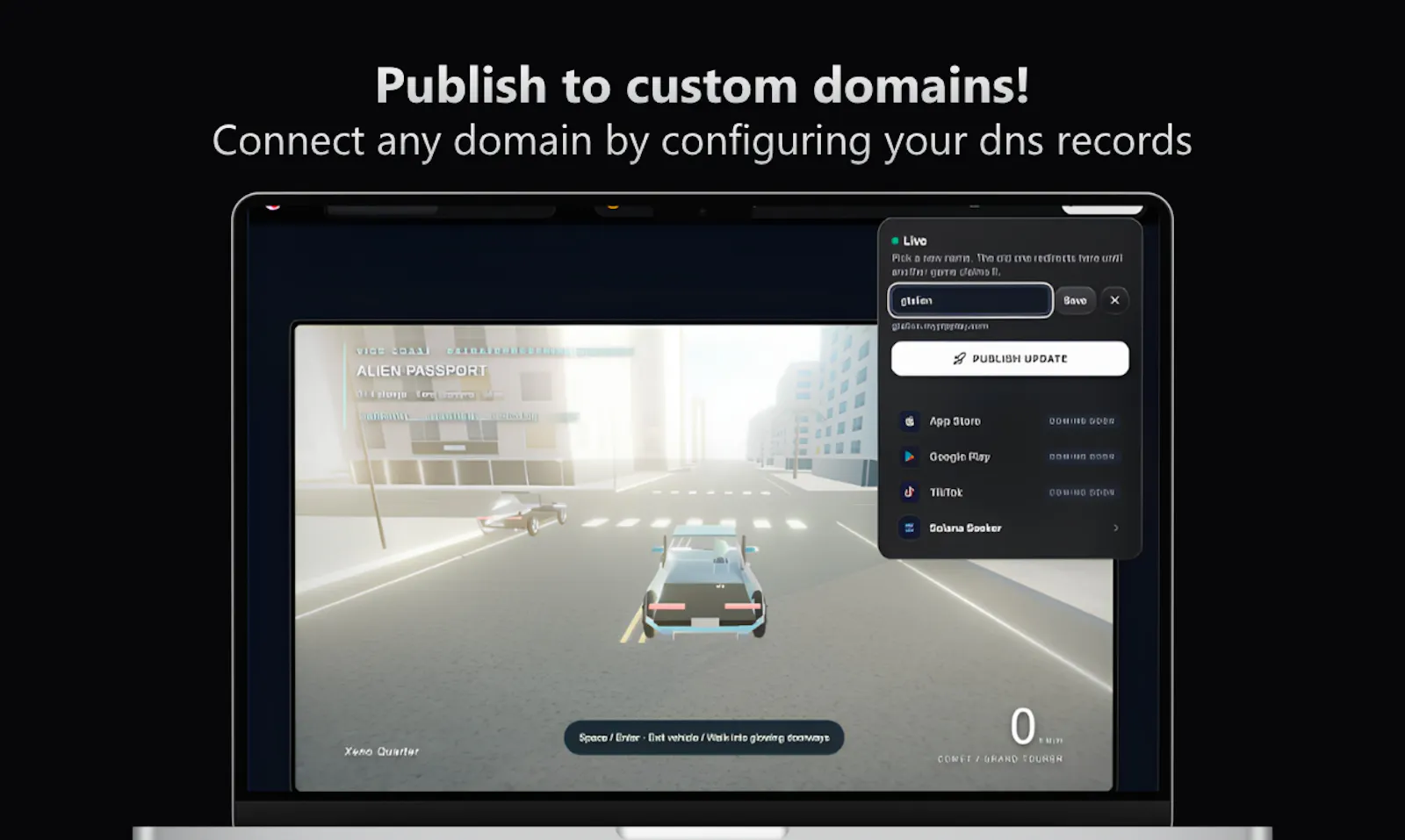Screen dimensions: 1405x840
Task: Save the new game name
Action: [1075, 300]
